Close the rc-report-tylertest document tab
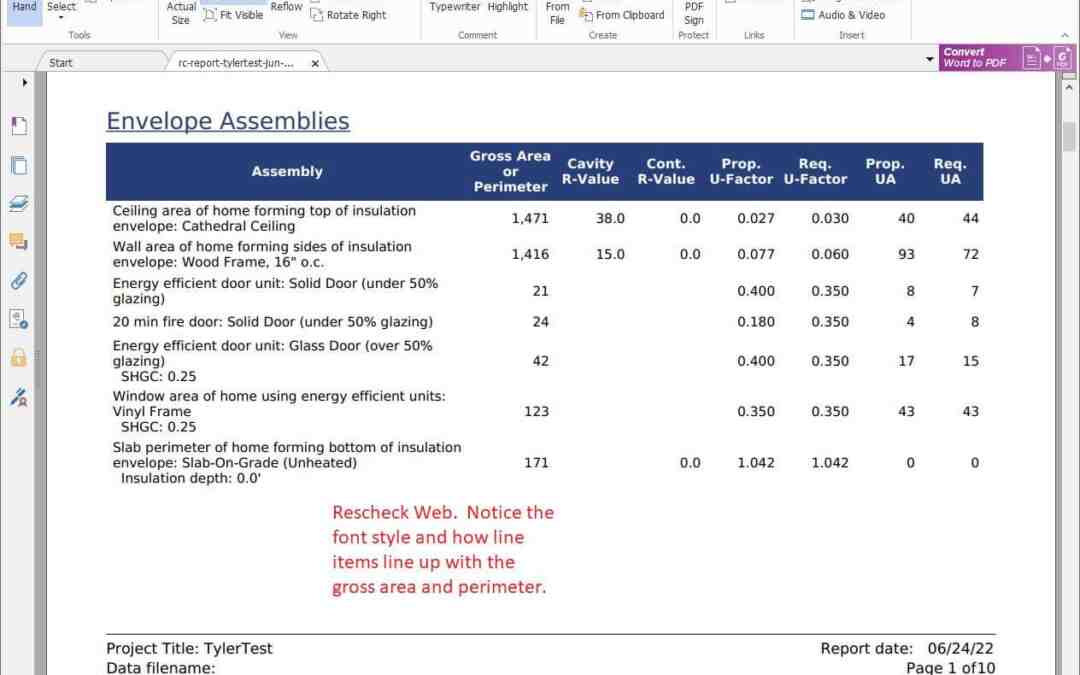This screenshot has height=675, width=1080. coord(315,63)
